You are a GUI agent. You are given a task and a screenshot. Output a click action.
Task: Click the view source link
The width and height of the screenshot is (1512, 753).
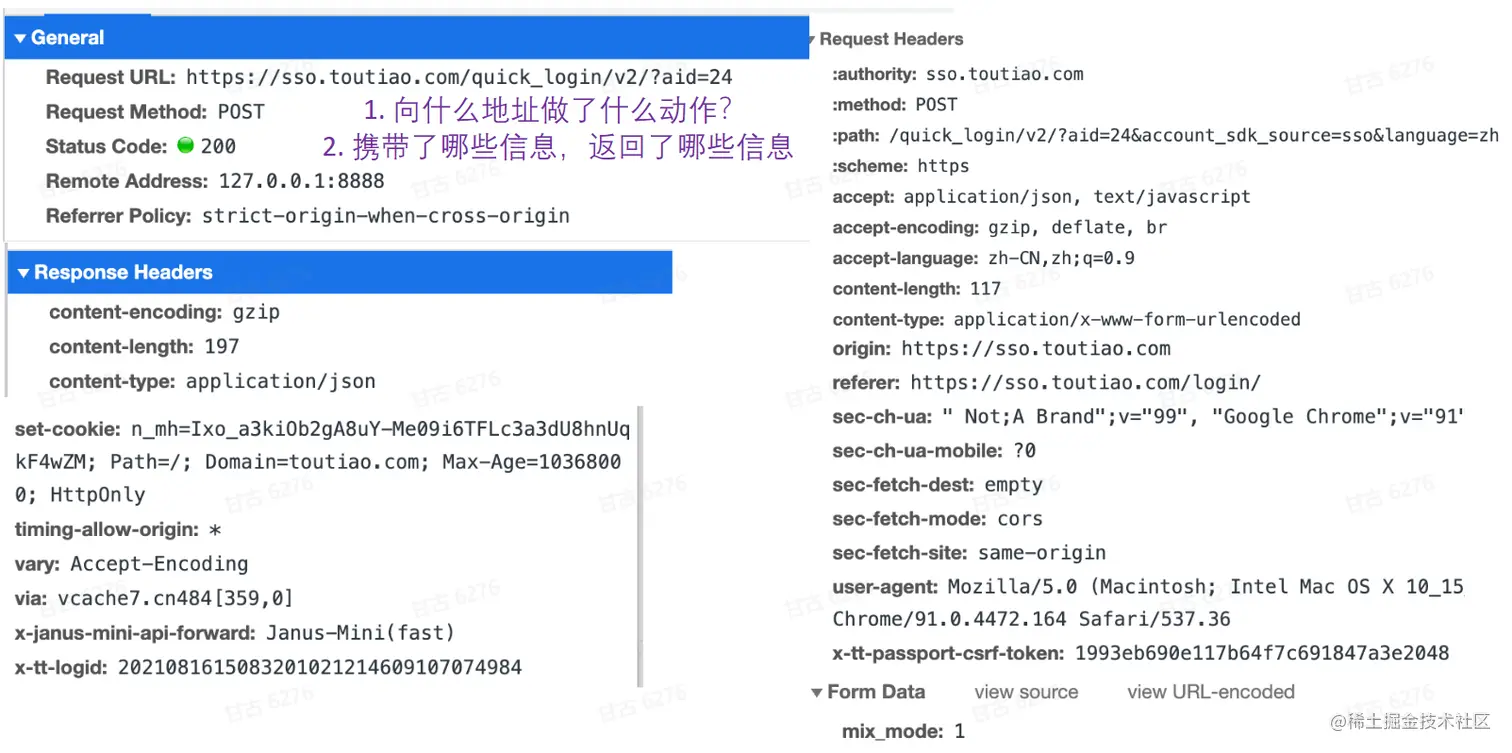(x=1026, y=692)
